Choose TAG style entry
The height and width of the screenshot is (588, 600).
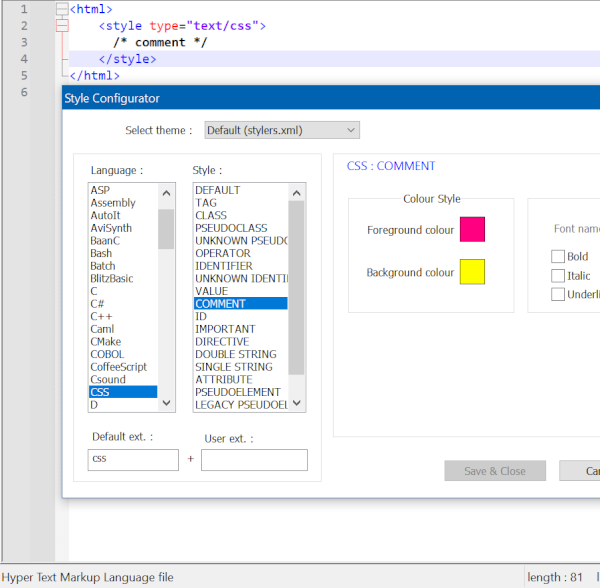(241, 203)
